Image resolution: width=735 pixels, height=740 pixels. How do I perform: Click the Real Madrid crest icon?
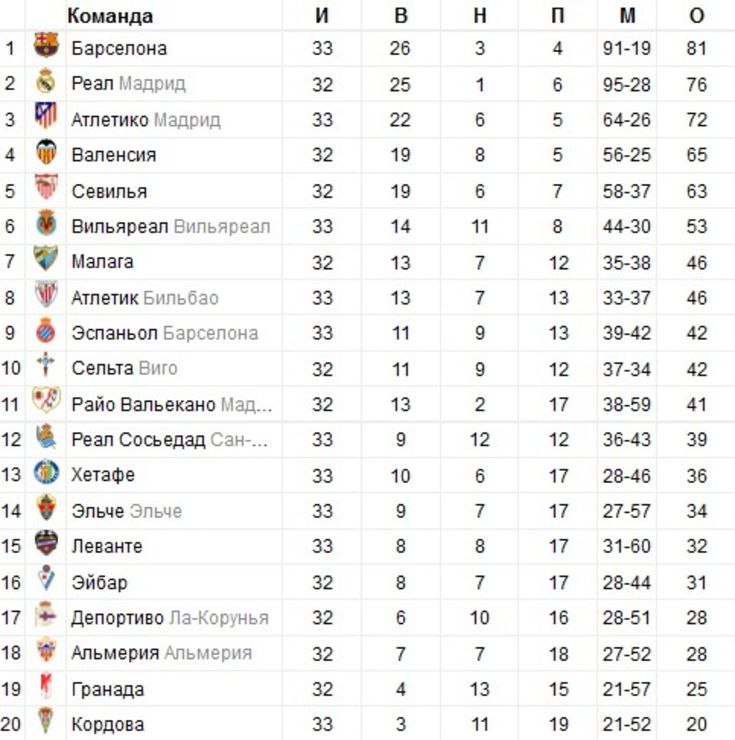pos(46,81)
